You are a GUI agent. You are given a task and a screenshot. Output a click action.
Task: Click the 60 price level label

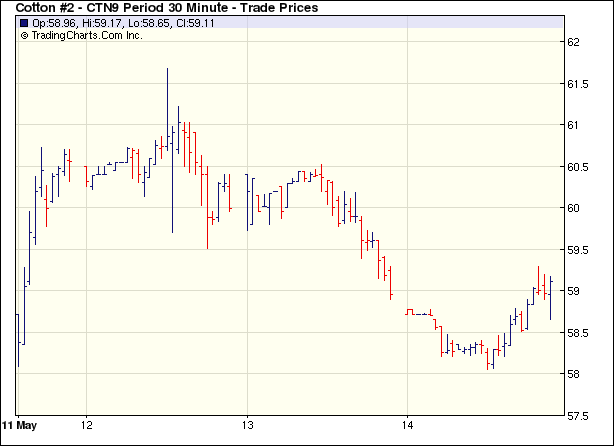[574, 208]
